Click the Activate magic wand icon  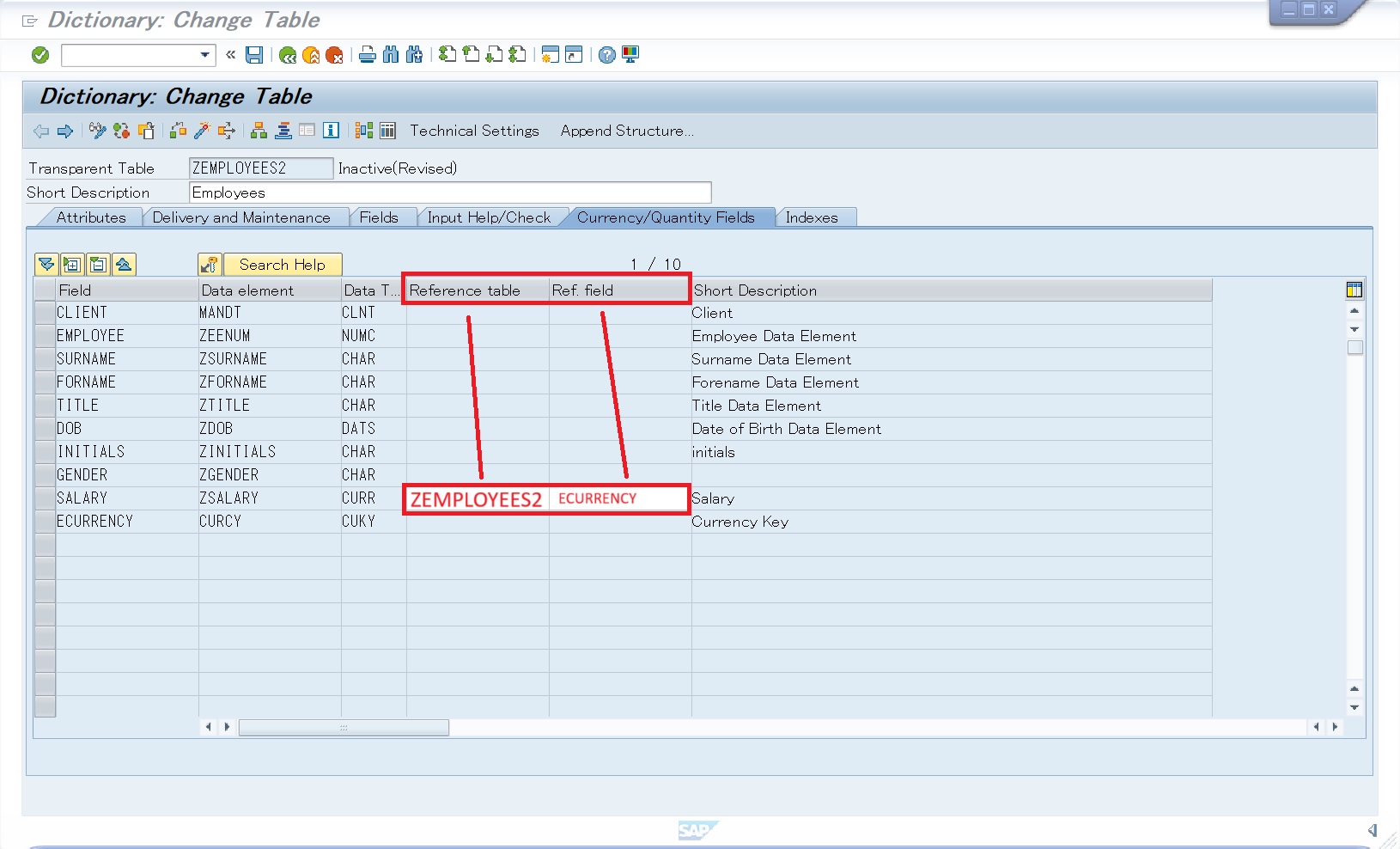coord(202,131)
